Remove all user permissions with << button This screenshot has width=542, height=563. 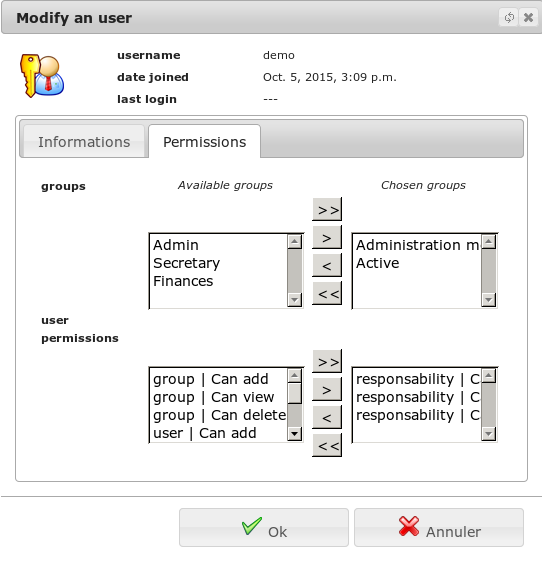pyautogui.click(x=327, y=446)
